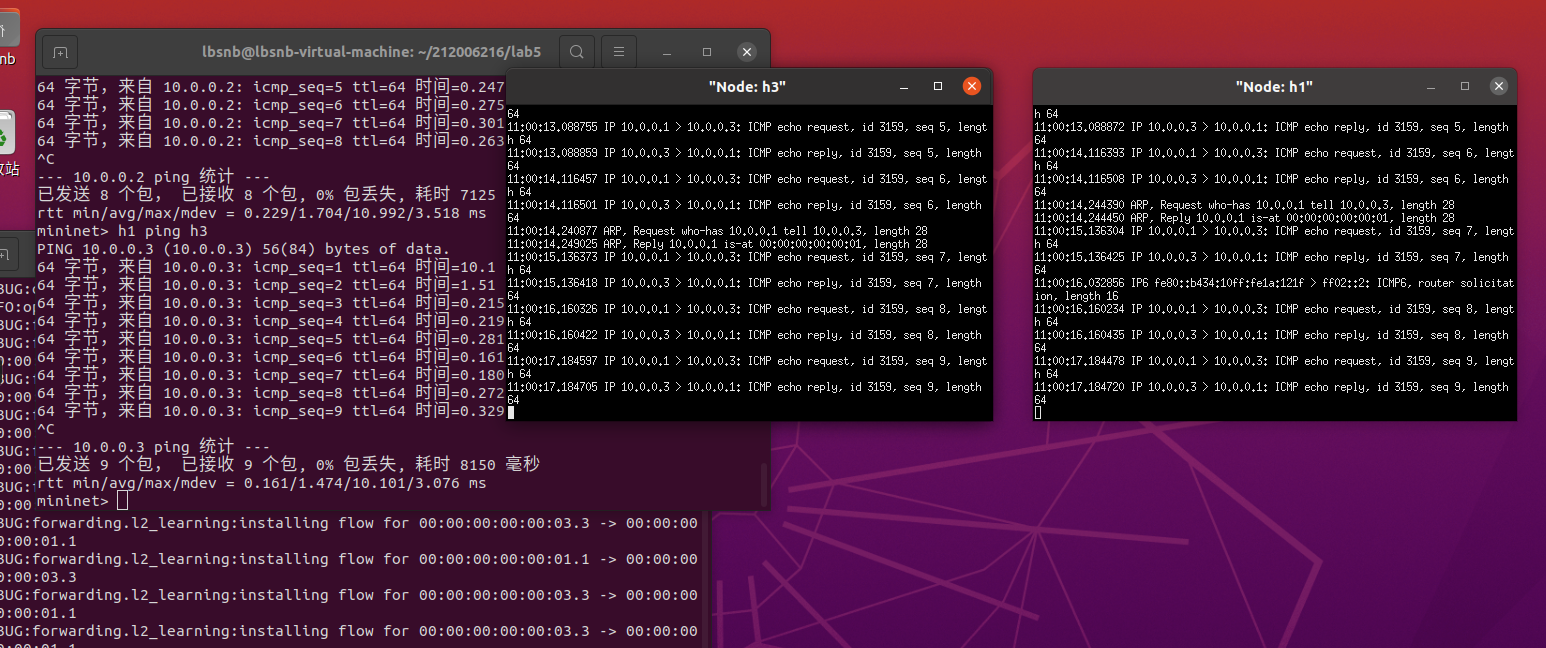Open the lab5 terminal hamburger menu
Viewport: 1546px width, 648px height.
click(619, 52)
